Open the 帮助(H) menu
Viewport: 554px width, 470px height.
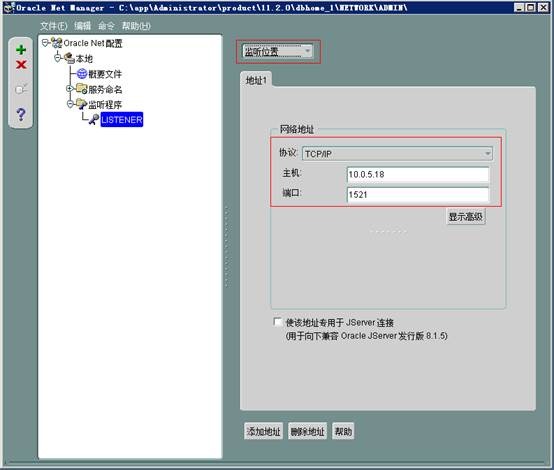pos(136,26)
